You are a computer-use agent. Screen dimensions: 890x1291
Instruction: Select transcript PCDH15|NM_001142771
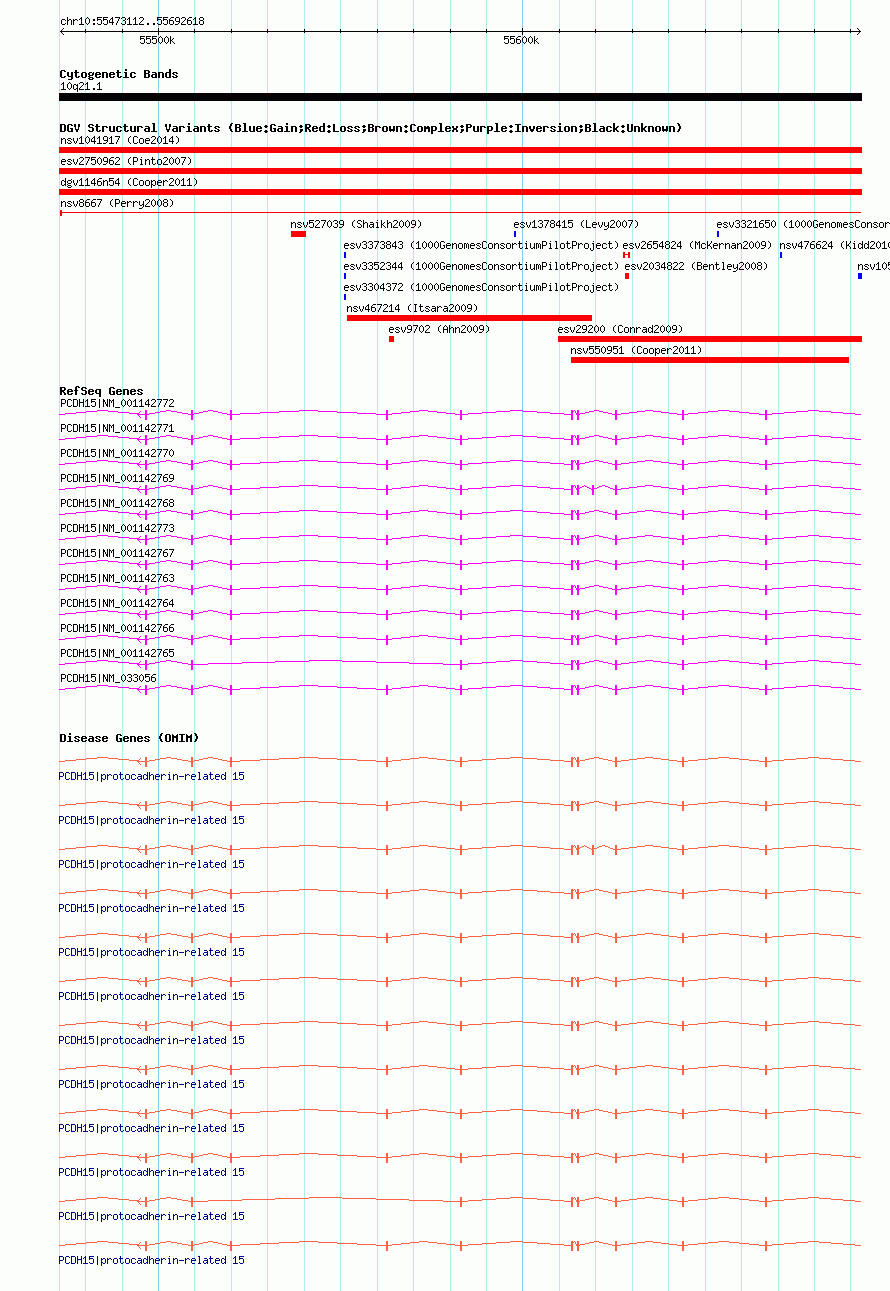(x=117, y=428)
